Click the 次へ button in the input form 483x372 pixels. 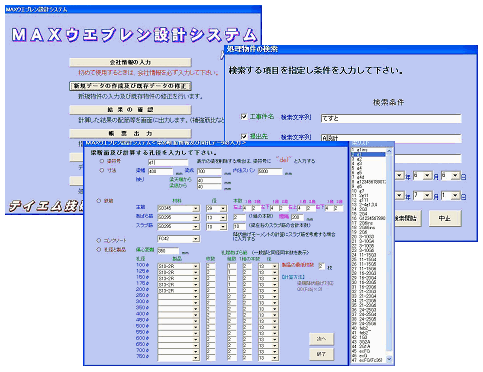[321, 339]
